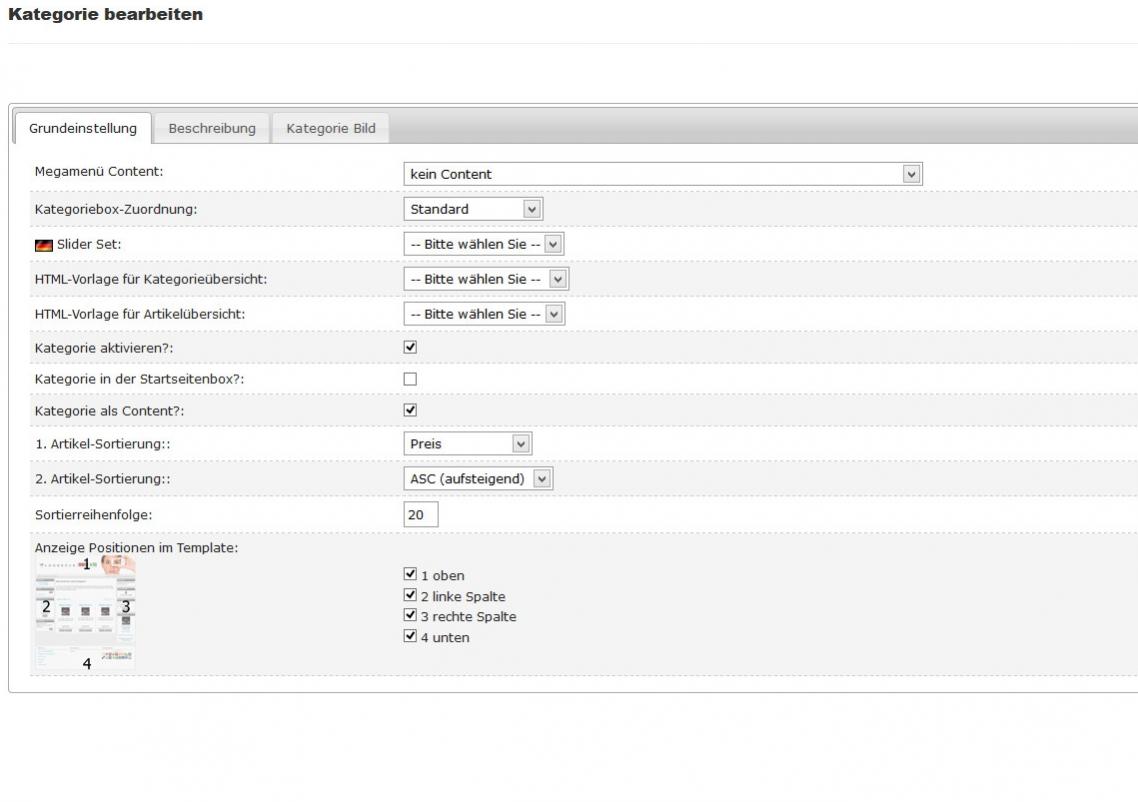This screenshot has width=1138, height=802.
Task: Uncheck the 1 oben position checkbox
Action: pyautogui.click(x=410, y=575)
